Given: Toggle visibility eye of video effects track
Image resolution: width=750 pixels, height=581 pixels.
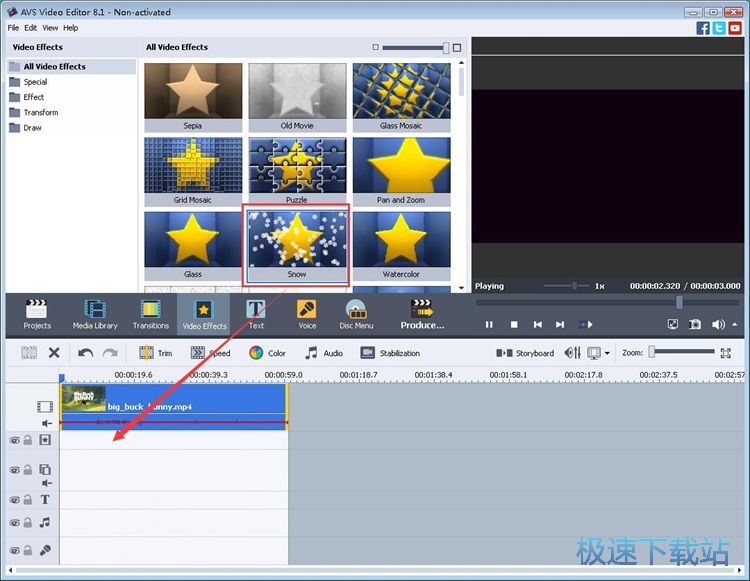Looking at the screenshot, I should (x=14, y=440).
